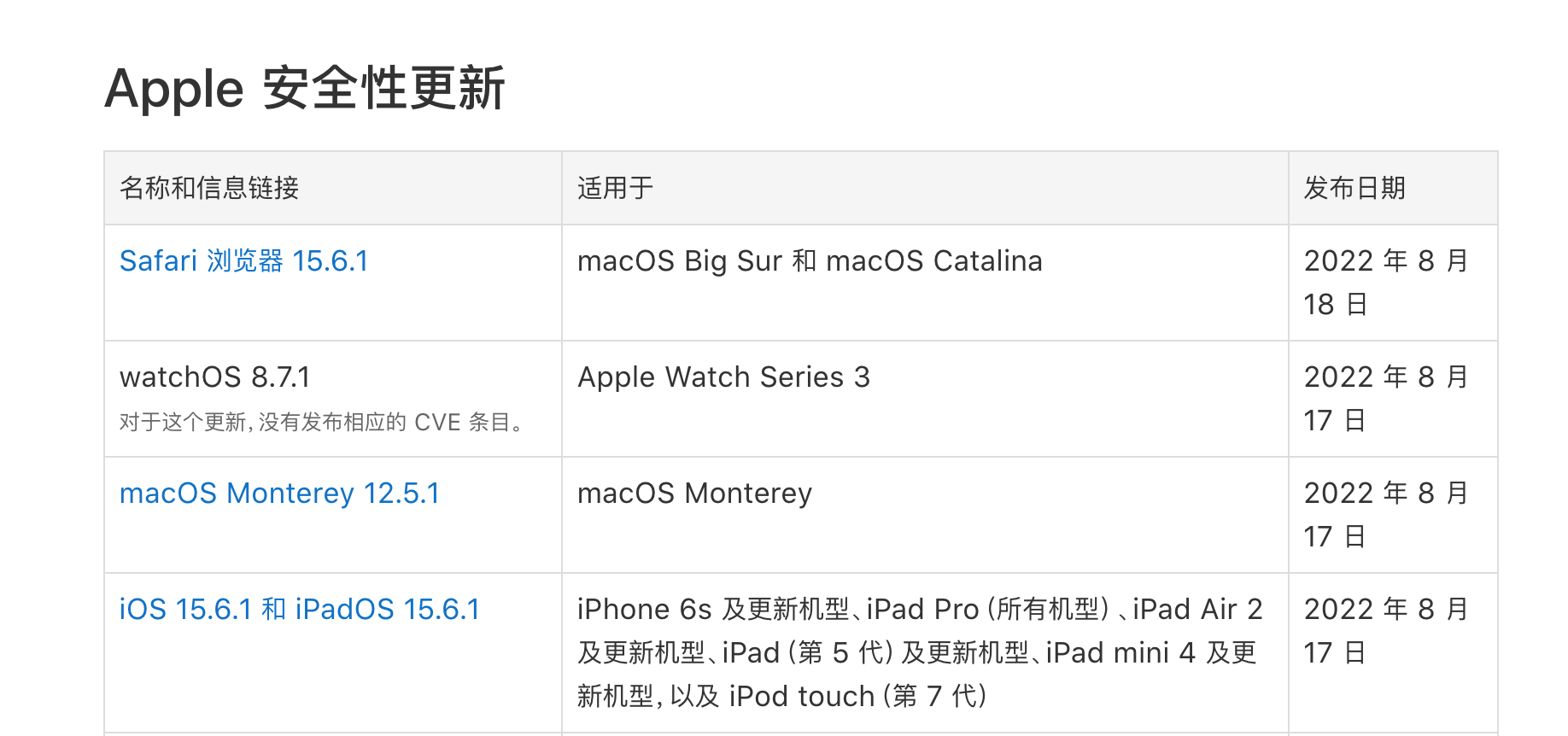Click the iPhone 6s 及更新机型 text

click(x=712, y=610)
